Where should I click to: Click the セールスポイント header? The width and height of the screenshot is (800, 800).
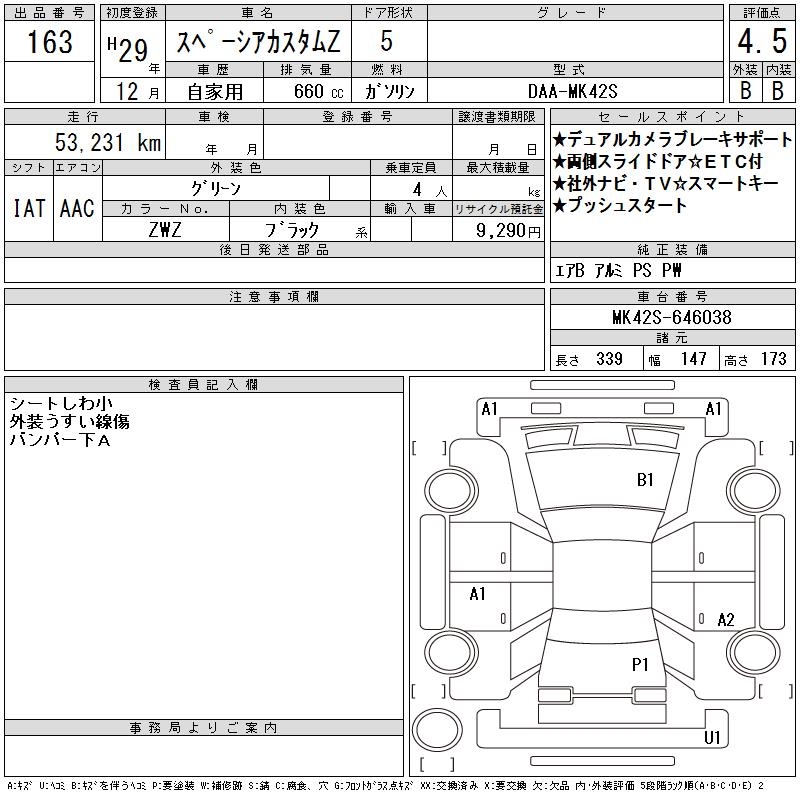coord(672,117)
